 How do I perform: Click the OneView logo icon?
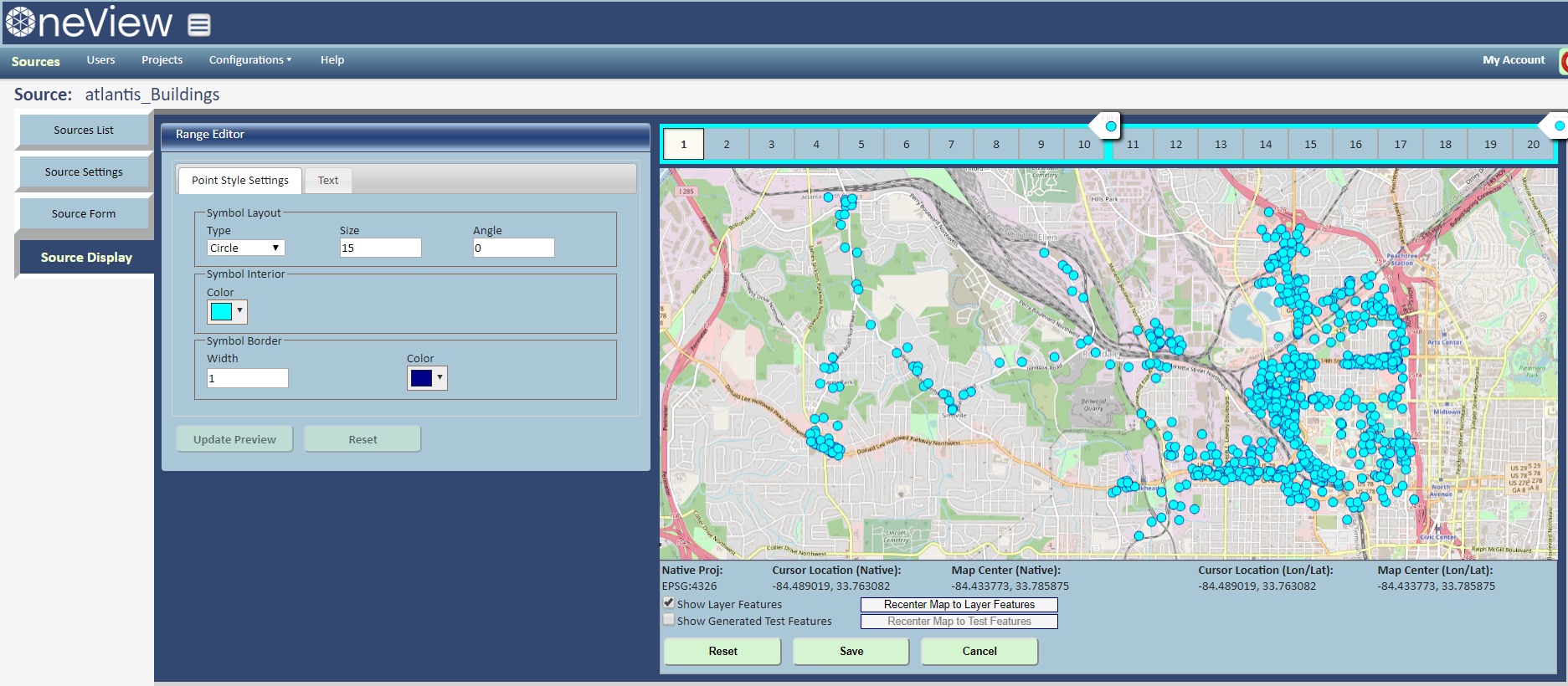pos(20,22)
